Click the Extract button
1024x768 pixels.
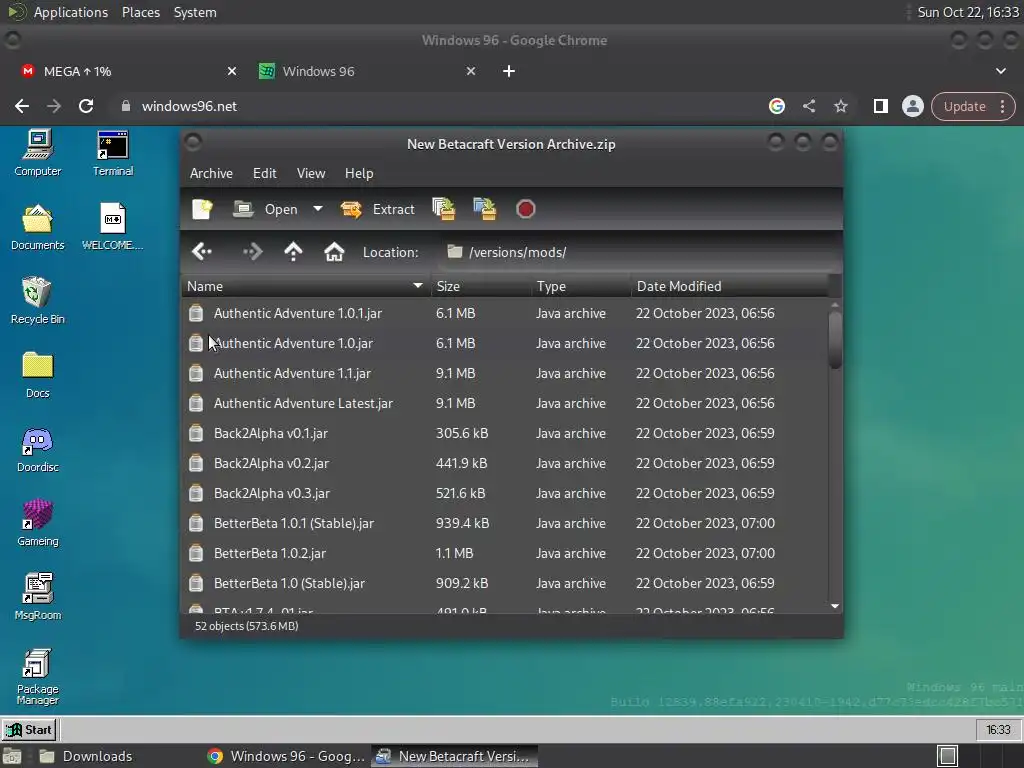(377, 209)
